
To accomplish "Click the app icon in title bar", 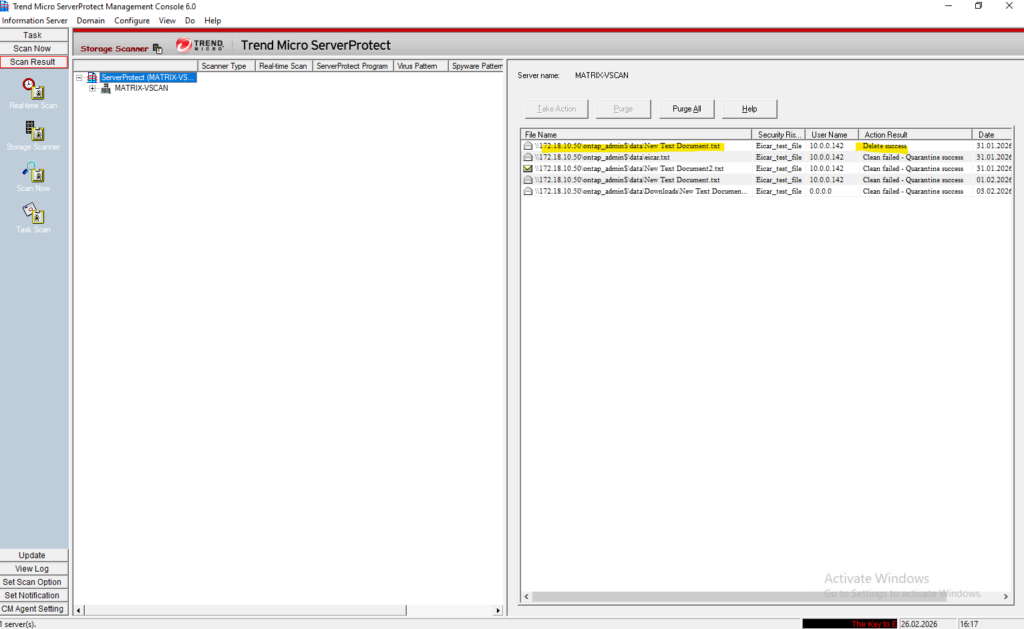I will [5, 6].
